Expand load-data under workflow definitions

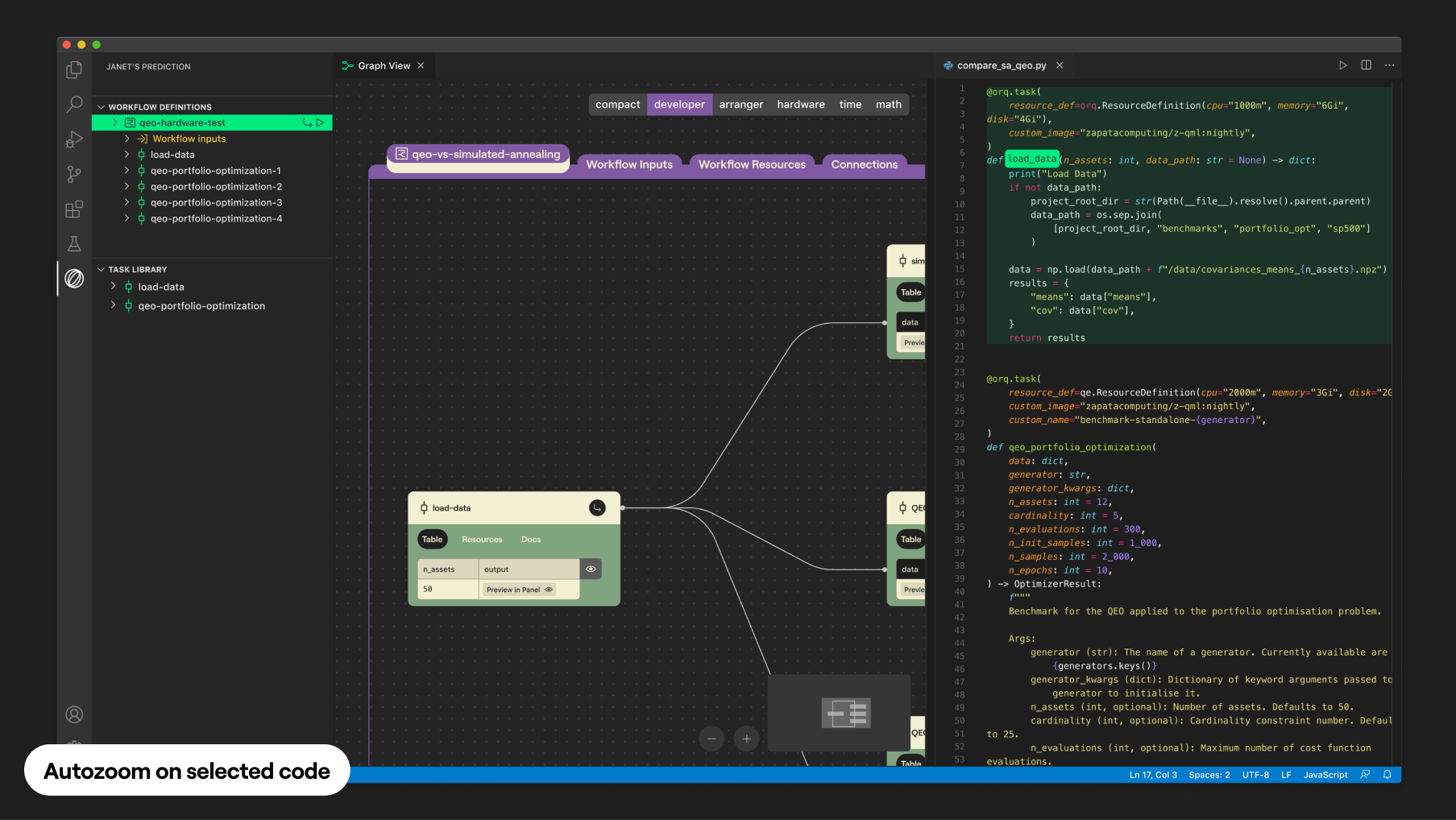(127, 155)
